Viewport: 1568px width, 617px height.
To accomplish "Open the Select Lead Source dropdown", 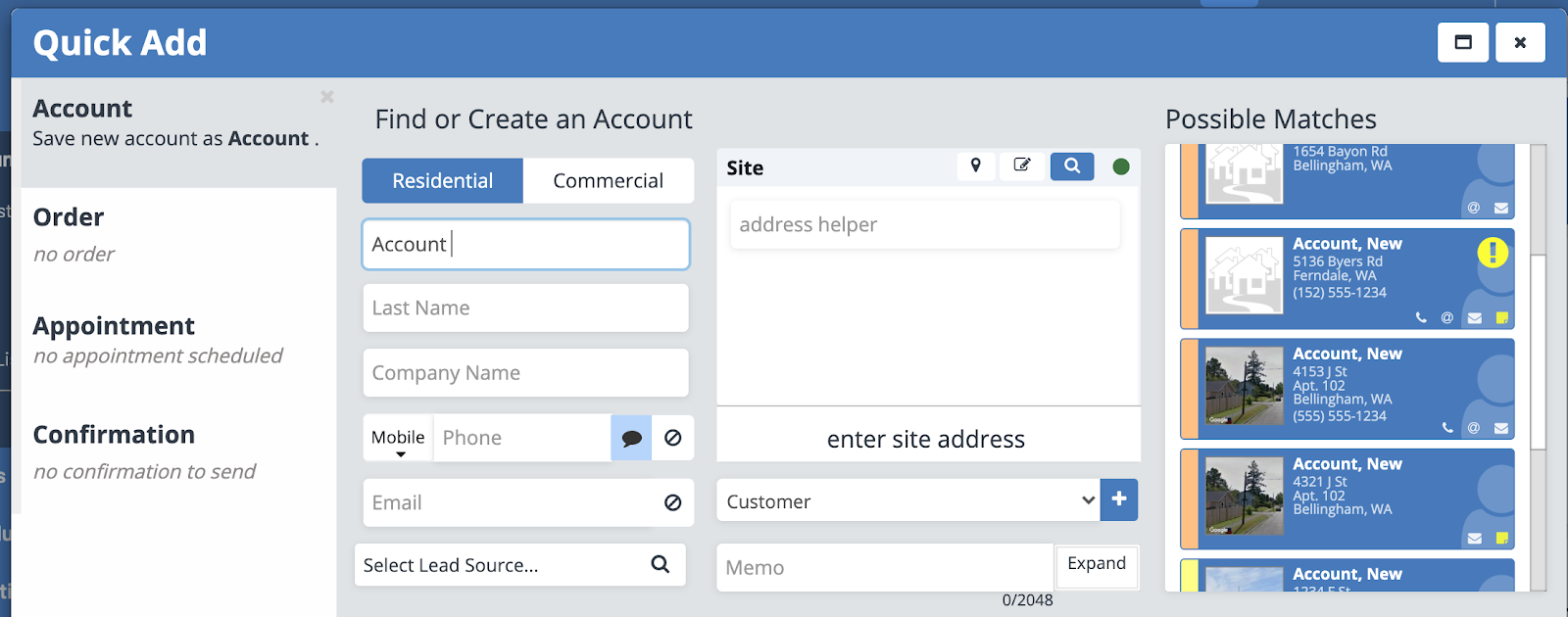I will point(500,565).
